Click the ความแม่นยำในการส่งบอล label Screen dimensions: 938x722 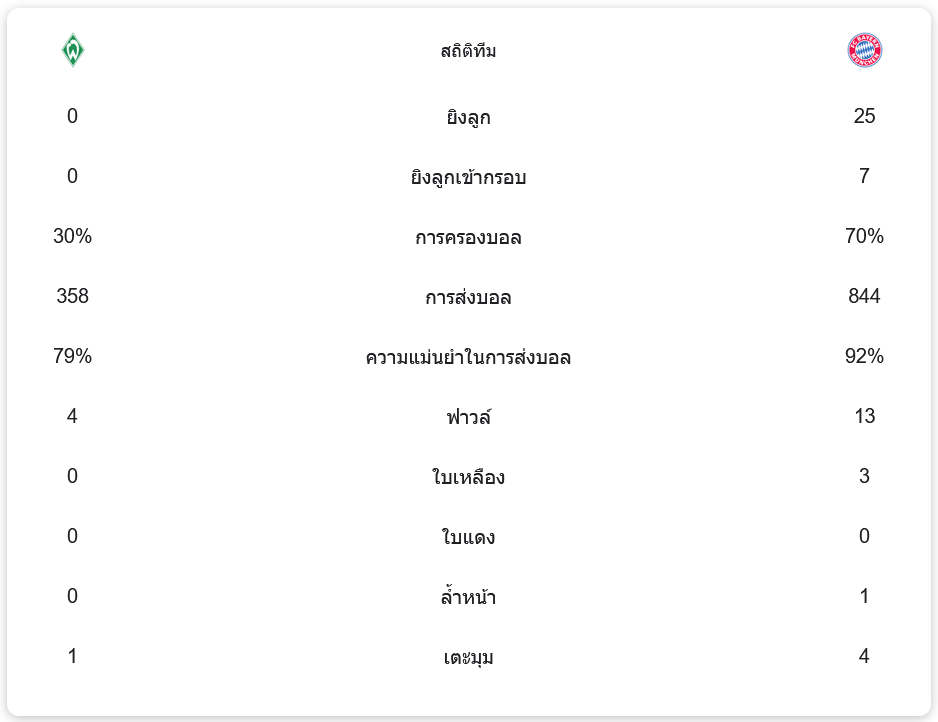[468, 357]
